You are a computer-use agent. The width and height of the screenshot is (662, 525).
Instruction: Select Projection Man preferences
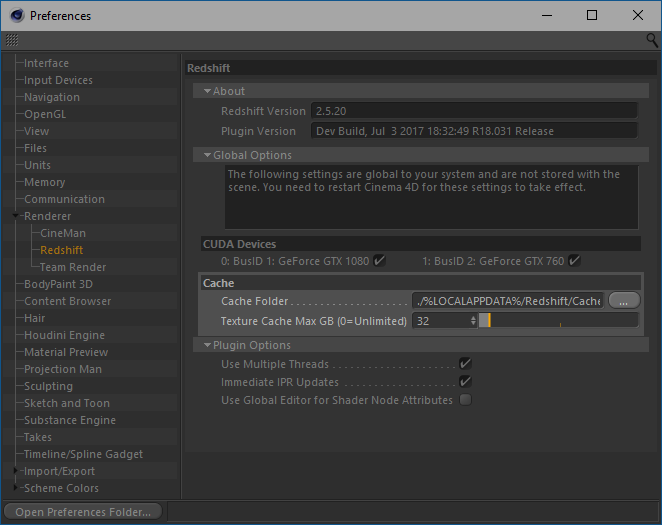(63, 369)
